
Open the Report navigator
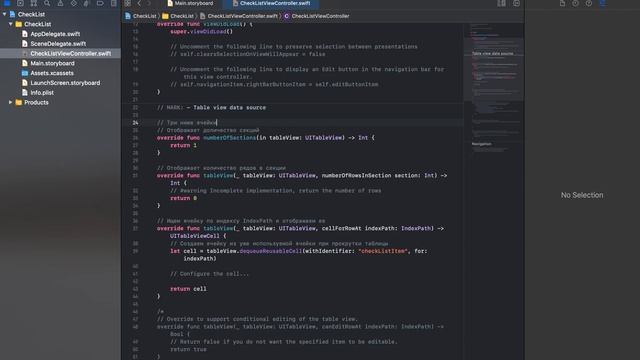pyautogui.click(x=113, y=3)
